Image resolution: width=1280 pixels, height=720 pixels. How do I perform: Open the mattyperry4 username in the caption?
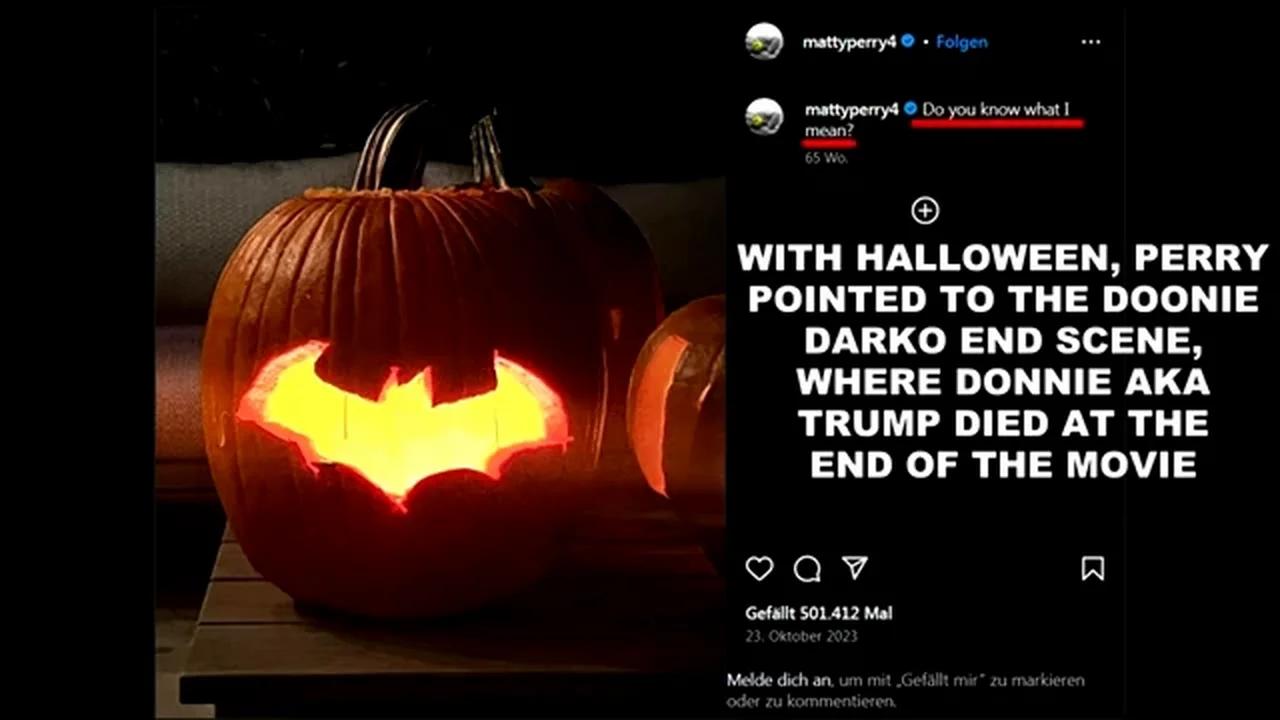(852, 110)
